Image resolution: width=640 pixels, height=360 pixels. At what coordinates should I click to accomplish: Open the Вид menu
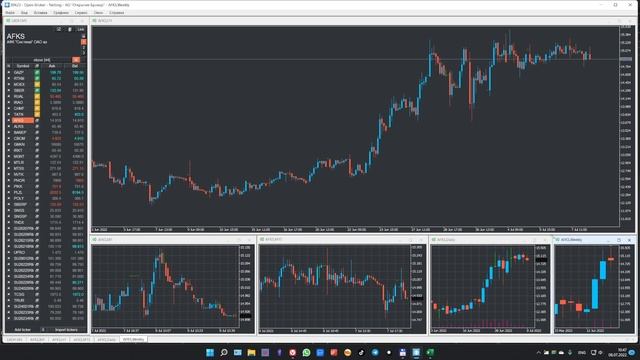click(24, 13)
